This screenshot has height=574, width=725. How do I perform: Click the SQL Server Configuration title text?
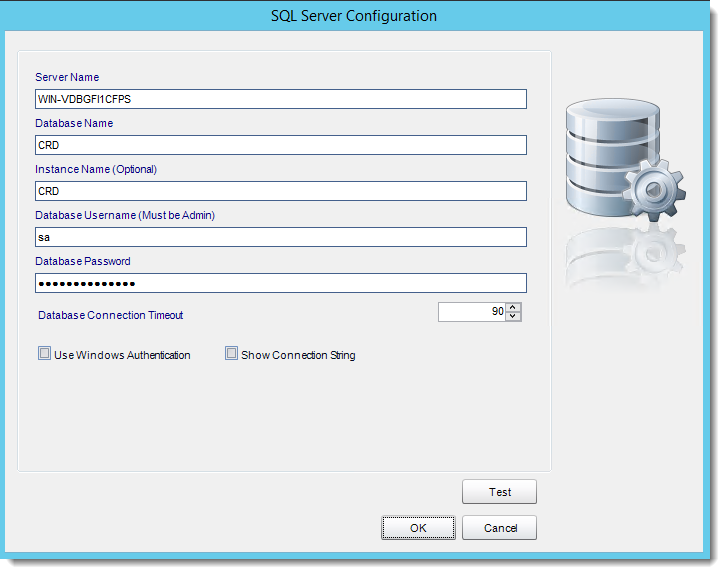point(354,16)
